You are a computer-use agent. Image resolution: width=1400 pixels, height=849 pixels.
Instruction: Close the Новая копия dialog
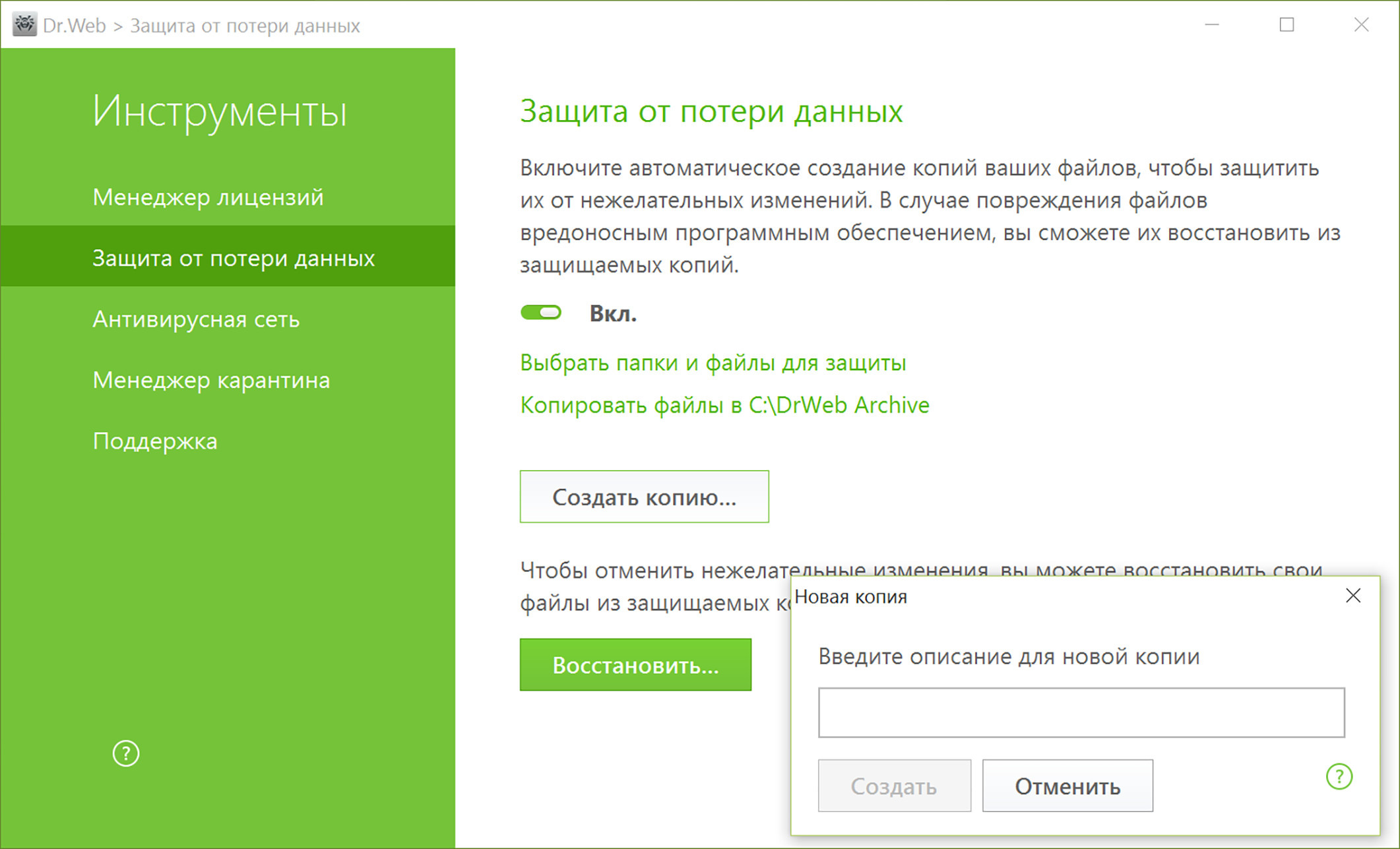pyautogui.click(x=1352, y=596)
